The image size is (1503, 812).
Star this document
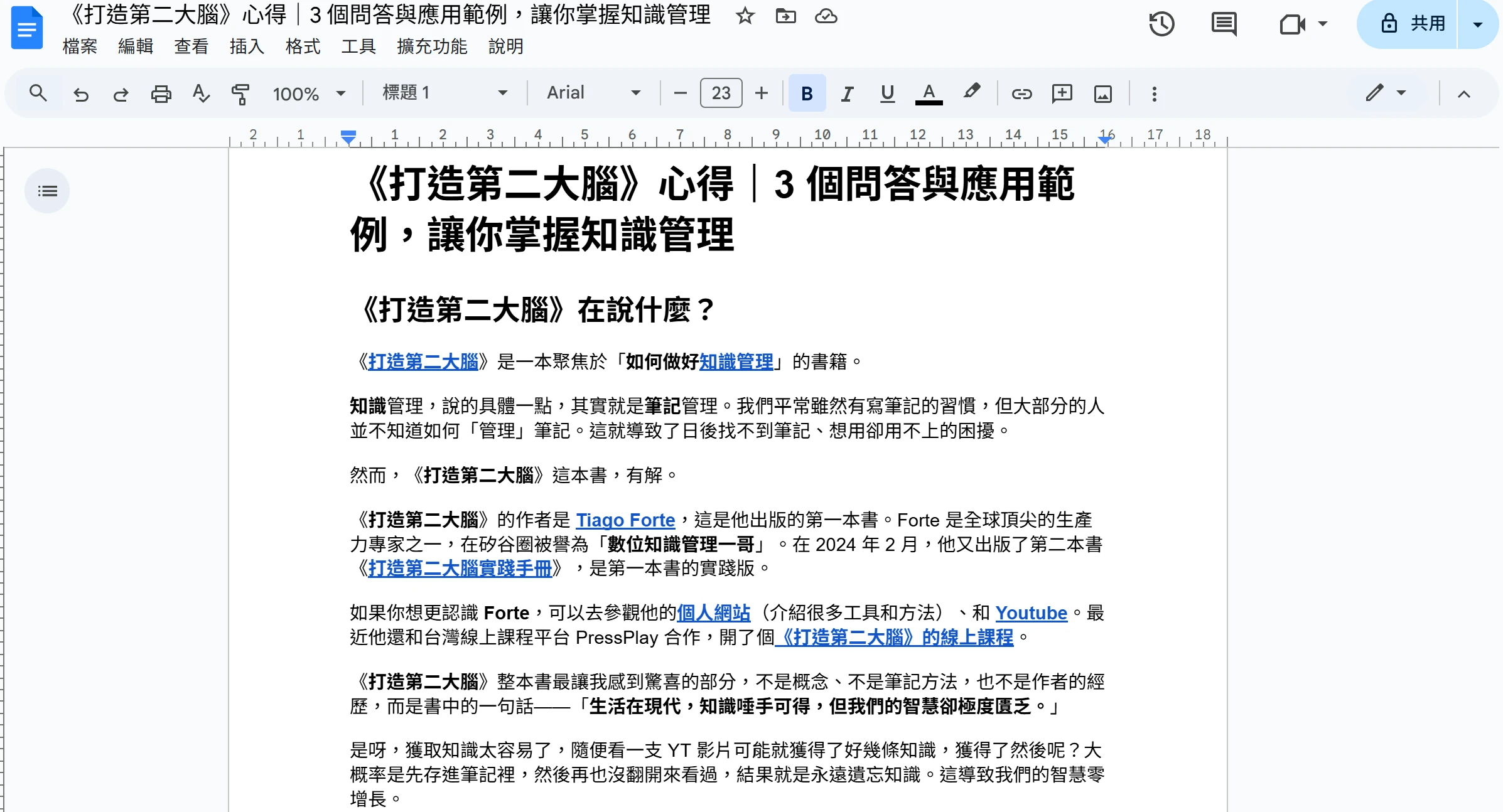point(745,16)
